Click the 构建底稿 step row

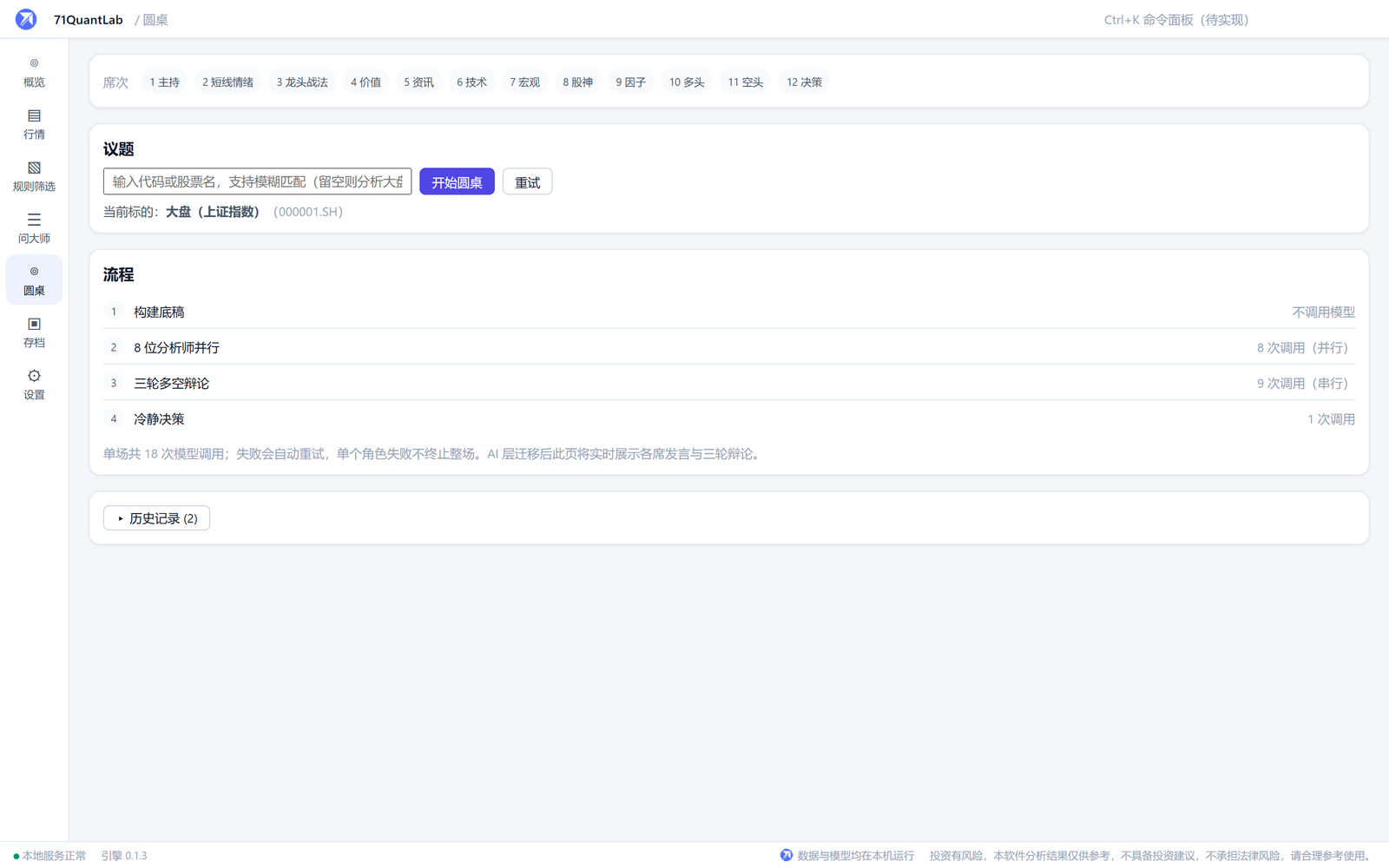pyautogui.click(x=729, y=312)
